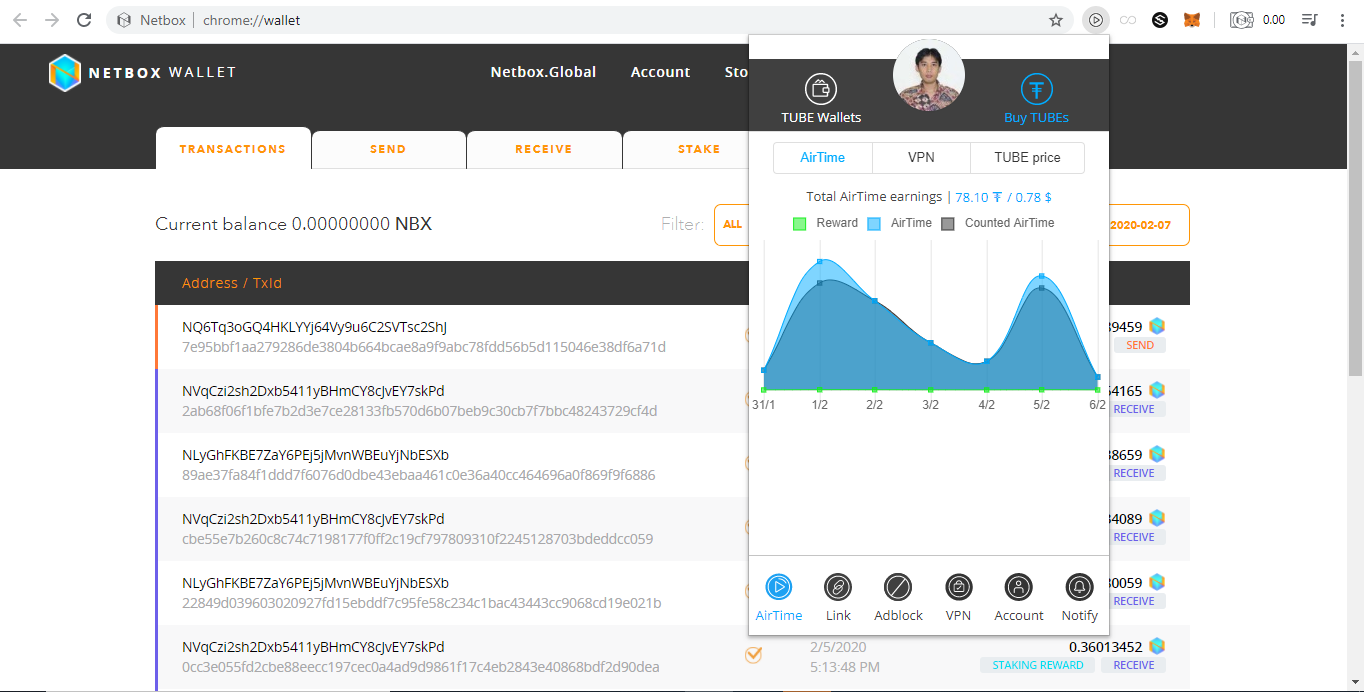Bookmark this page with the star icon
1364x692 pixels.
point(1056,20)
